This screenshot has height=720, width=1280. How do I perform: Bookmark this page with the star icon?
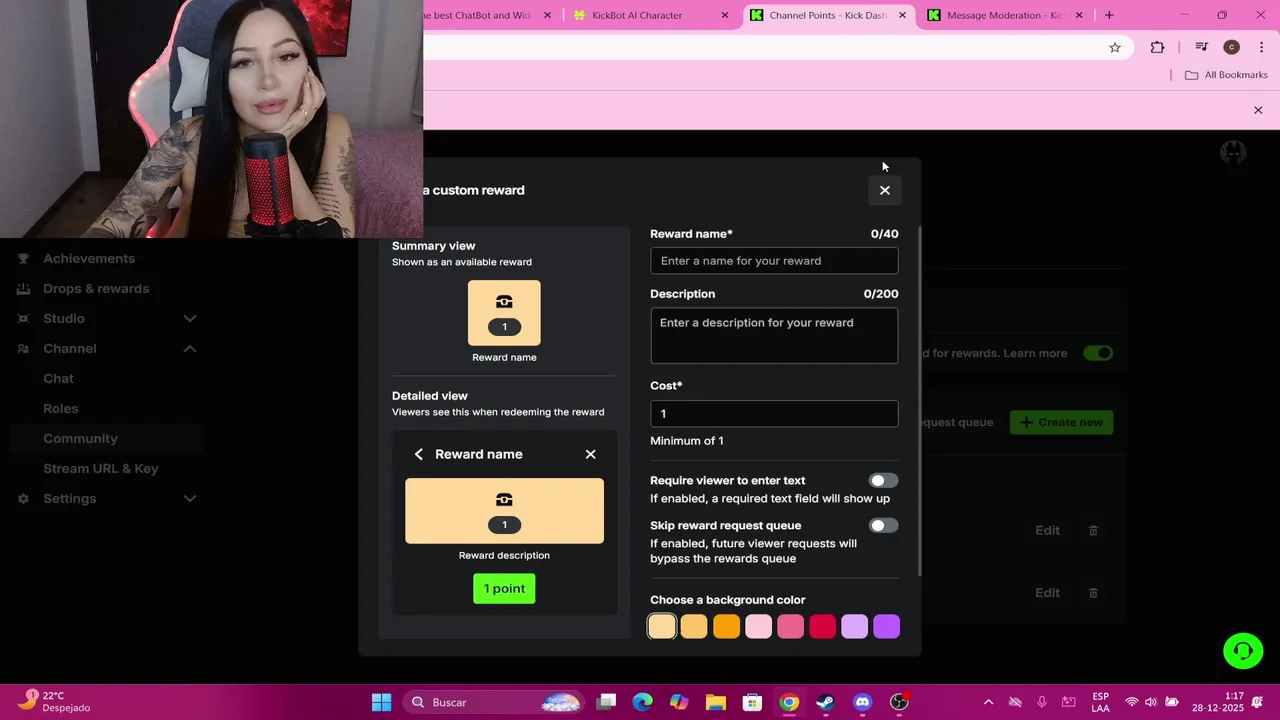[x=1115, y=47]
